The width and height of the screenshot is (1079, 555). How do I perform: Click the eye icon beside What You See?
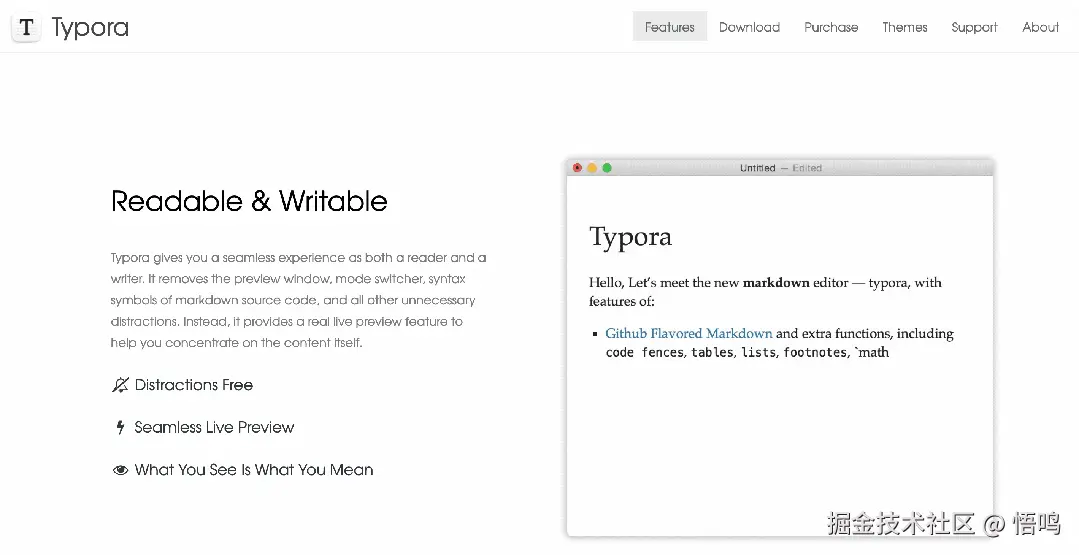point(121,470)
